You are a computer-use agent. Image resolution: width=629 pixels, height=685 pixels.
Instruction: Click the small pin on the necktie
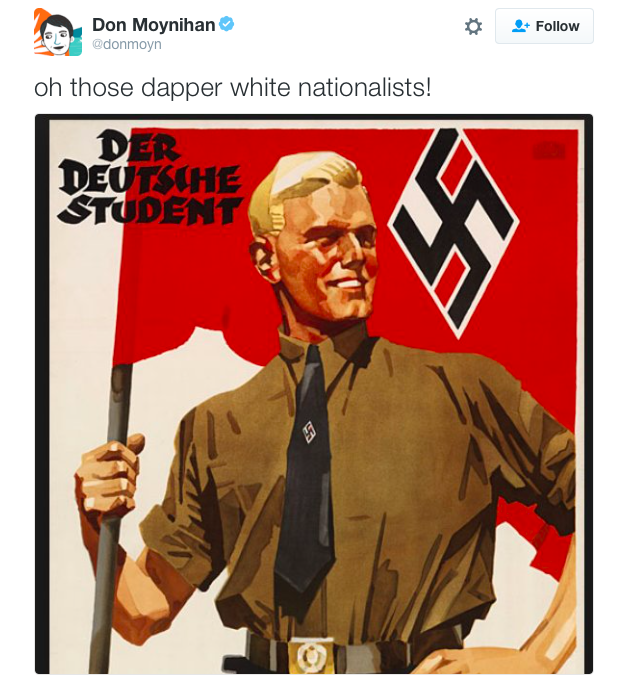(x=309, y=432)
